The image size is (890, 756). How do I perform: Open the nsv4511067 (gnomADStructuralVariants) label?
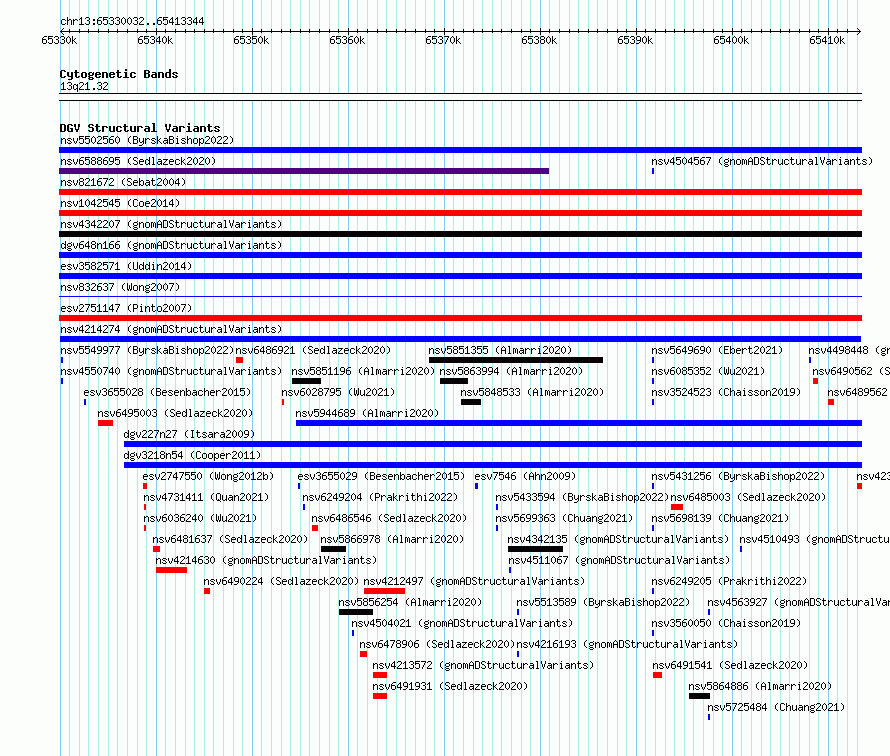619,560
